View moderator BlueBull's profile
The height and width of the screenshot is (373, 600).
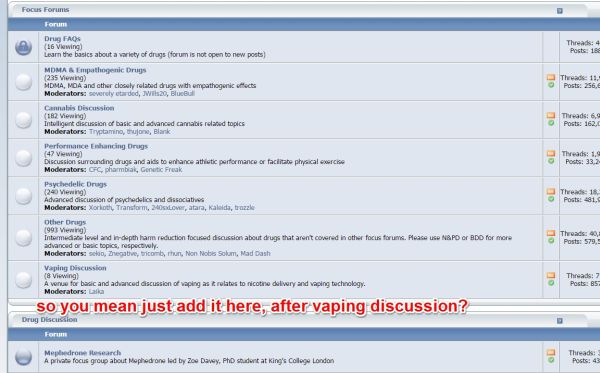click(183, 94)
